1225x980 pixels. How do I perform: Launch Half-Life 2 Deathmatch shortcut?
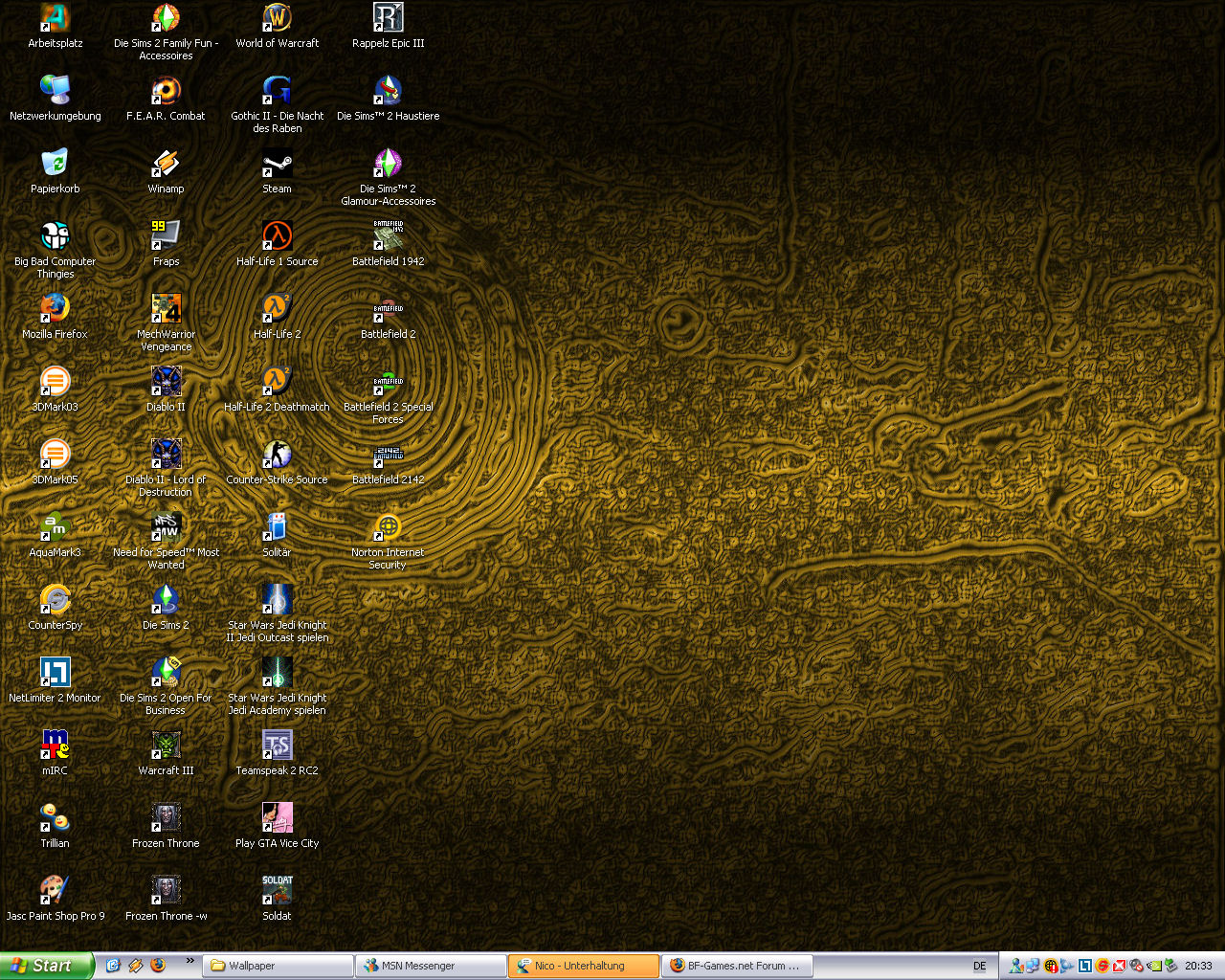(278, 390)
